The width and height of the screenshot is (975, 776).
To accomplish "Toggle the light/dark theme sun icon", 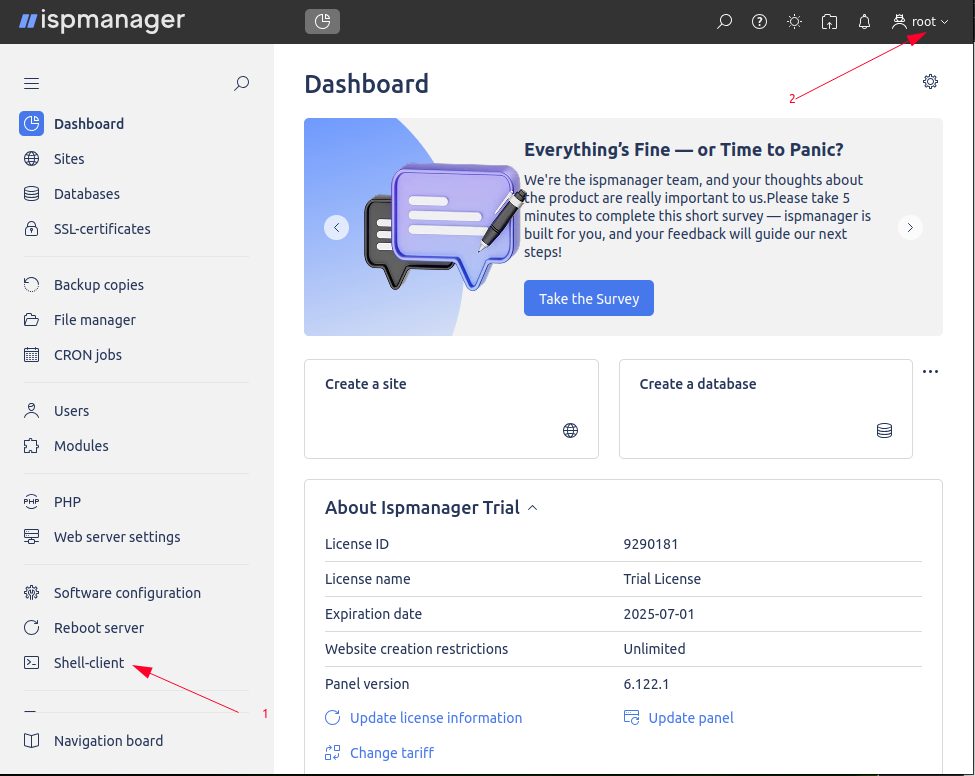I will [x=794, y=21].
